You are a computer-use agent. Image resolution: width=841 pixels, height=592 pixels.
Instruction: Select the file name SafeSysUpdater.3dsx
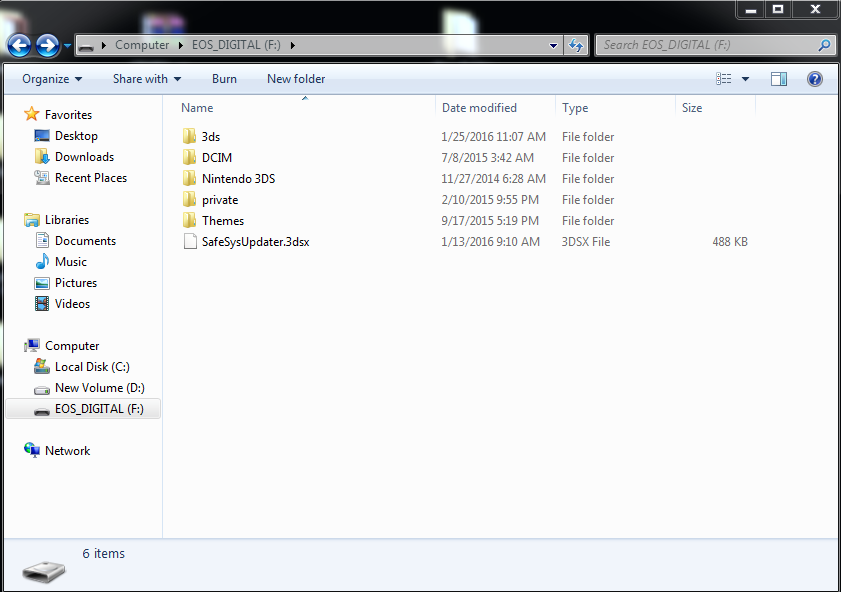255,242
